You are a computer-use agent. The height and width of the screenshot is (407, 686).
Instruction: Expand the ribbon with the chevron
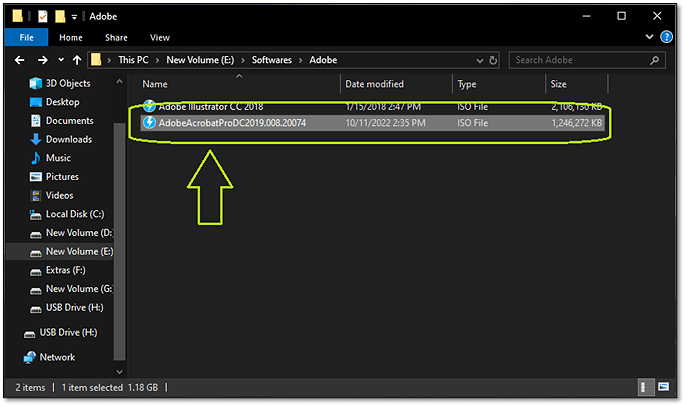coord(653,38)
